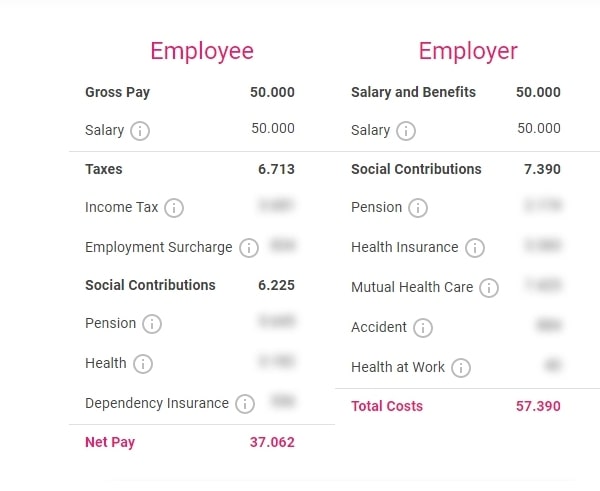The width and height of the screenshot is (600, 491).
Task: Click the Taxes total 6.713
Action: click(x=276, y=169)
